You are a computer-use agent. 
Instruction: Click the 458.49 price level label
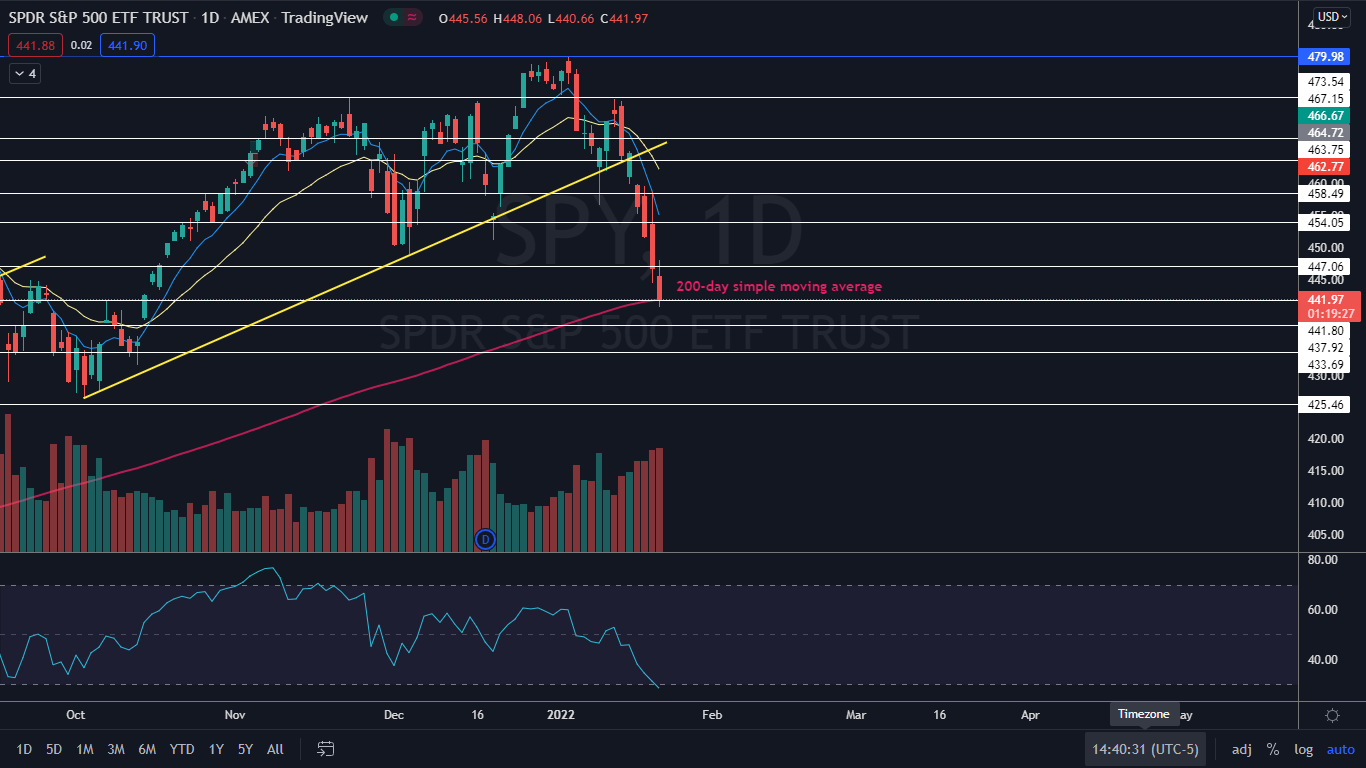pyautogui.click(x=1326, y=193)
